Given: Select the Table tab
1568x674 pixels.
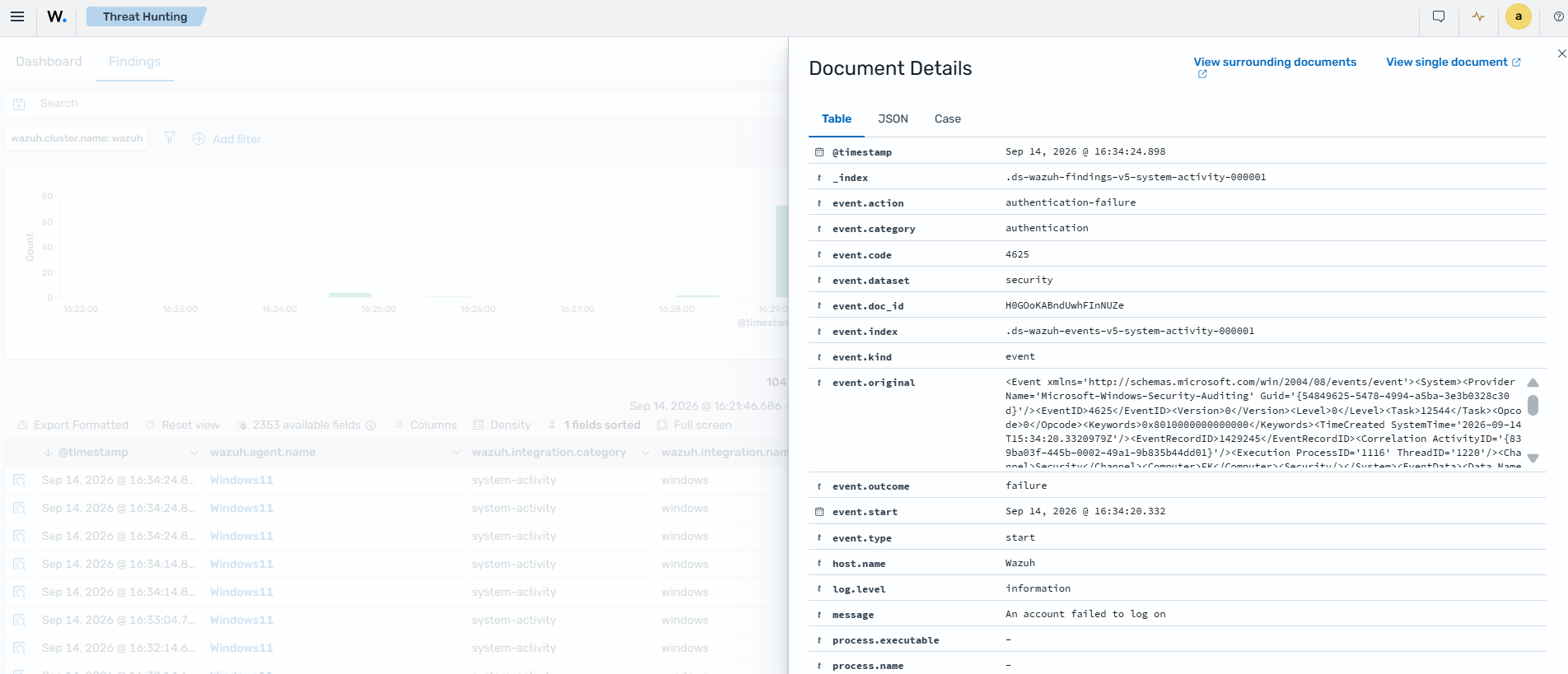Looking at the screenshot, I should click(837, 119).
